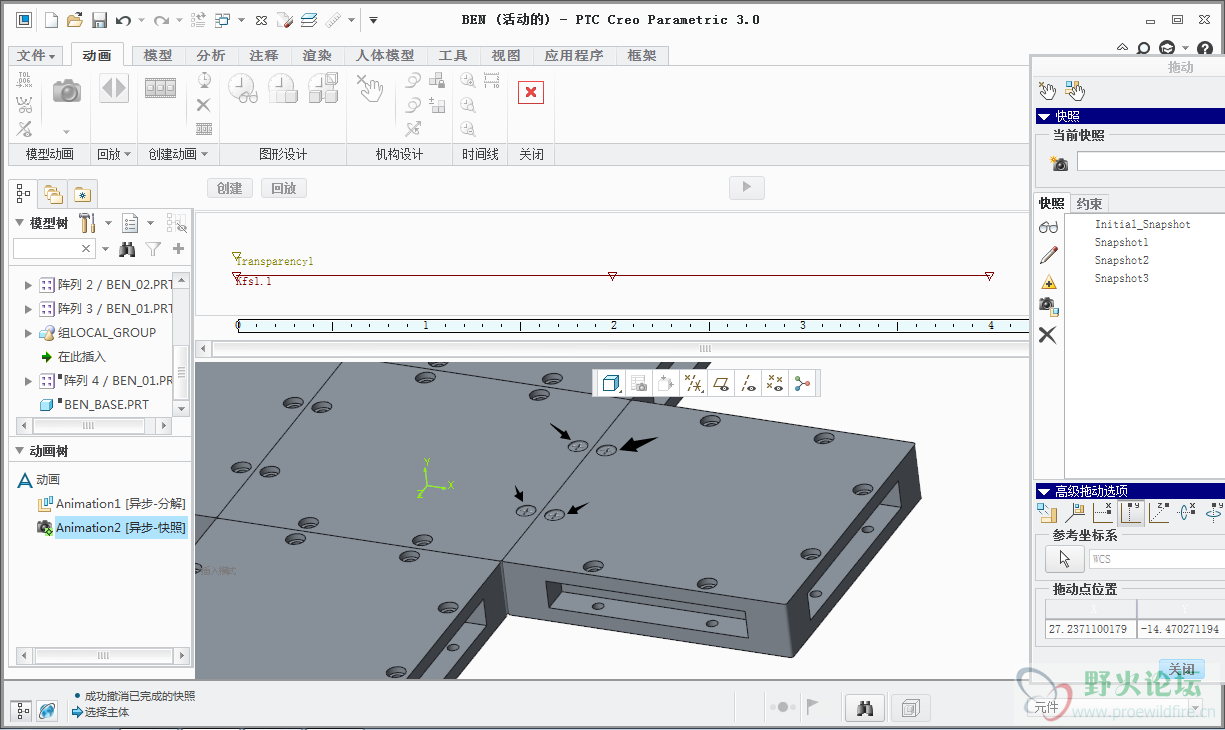
Task: Switch to the 工具 ribbon tab
Action: (x=453, y=56)
